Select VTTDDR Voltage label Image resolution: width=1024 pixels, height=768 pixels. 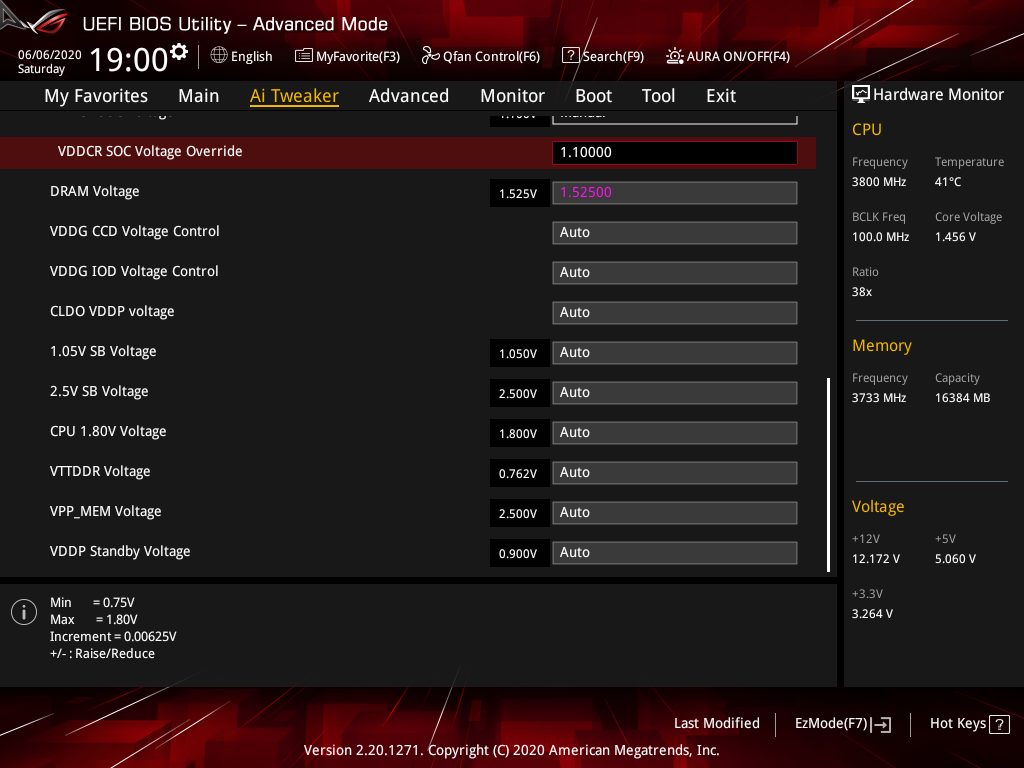[100, 471]
